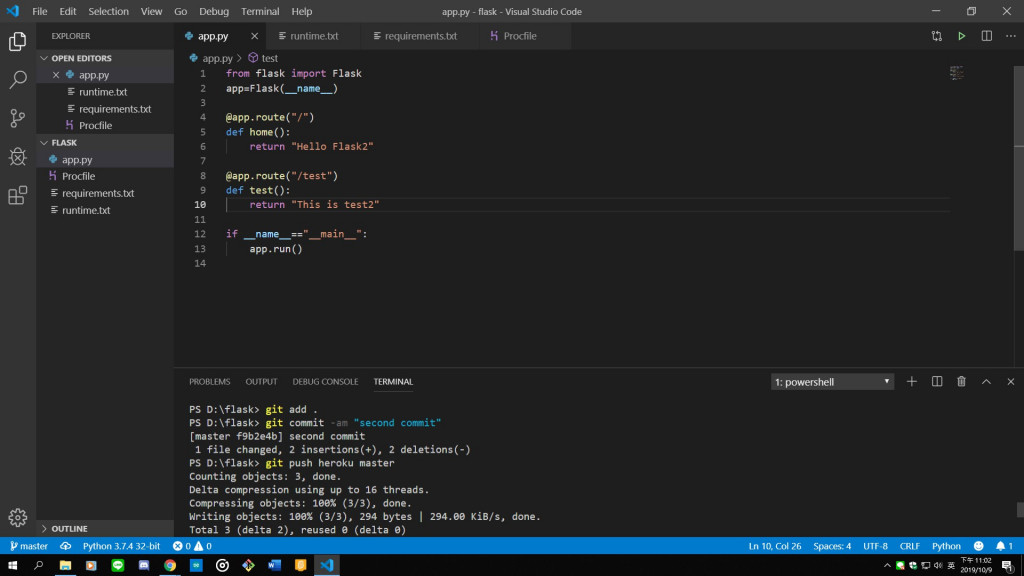Click the test symbol in breadcrumb
The image size is (1024, 576).
(263, 58)
